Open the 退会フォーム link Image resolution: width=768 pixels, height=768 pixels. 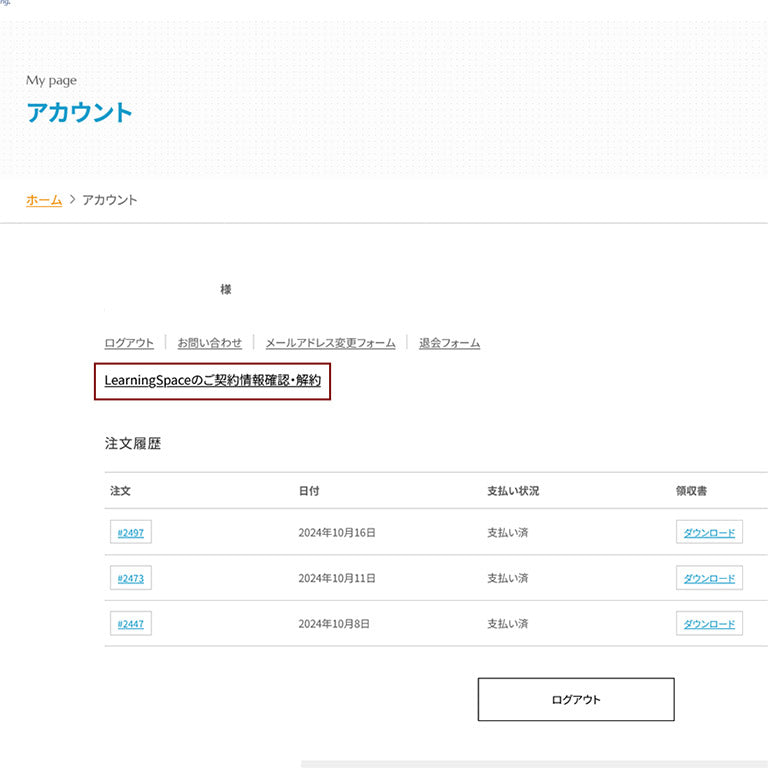tap(450, 343)
